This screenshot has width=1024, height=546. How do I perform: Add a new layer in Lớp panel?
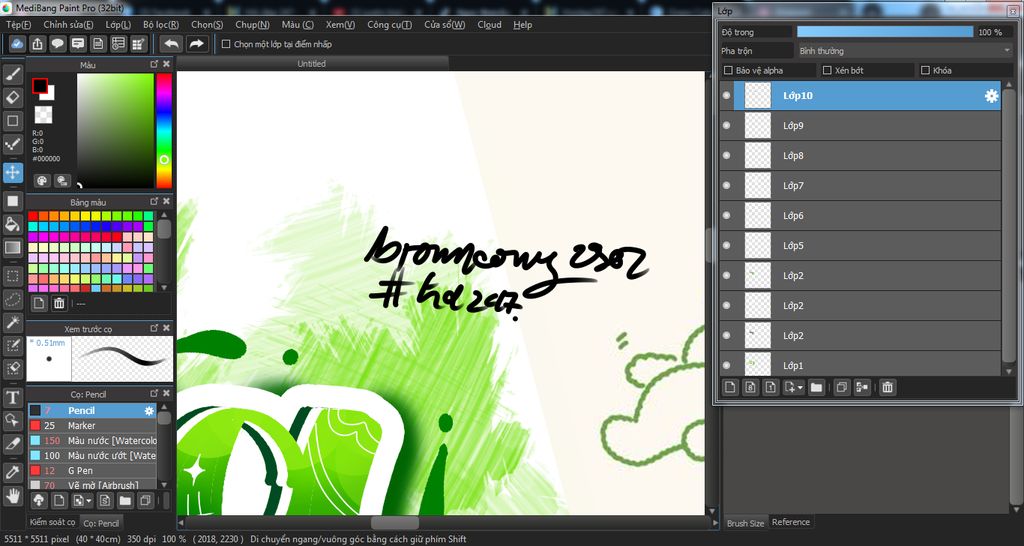point(730,387)
